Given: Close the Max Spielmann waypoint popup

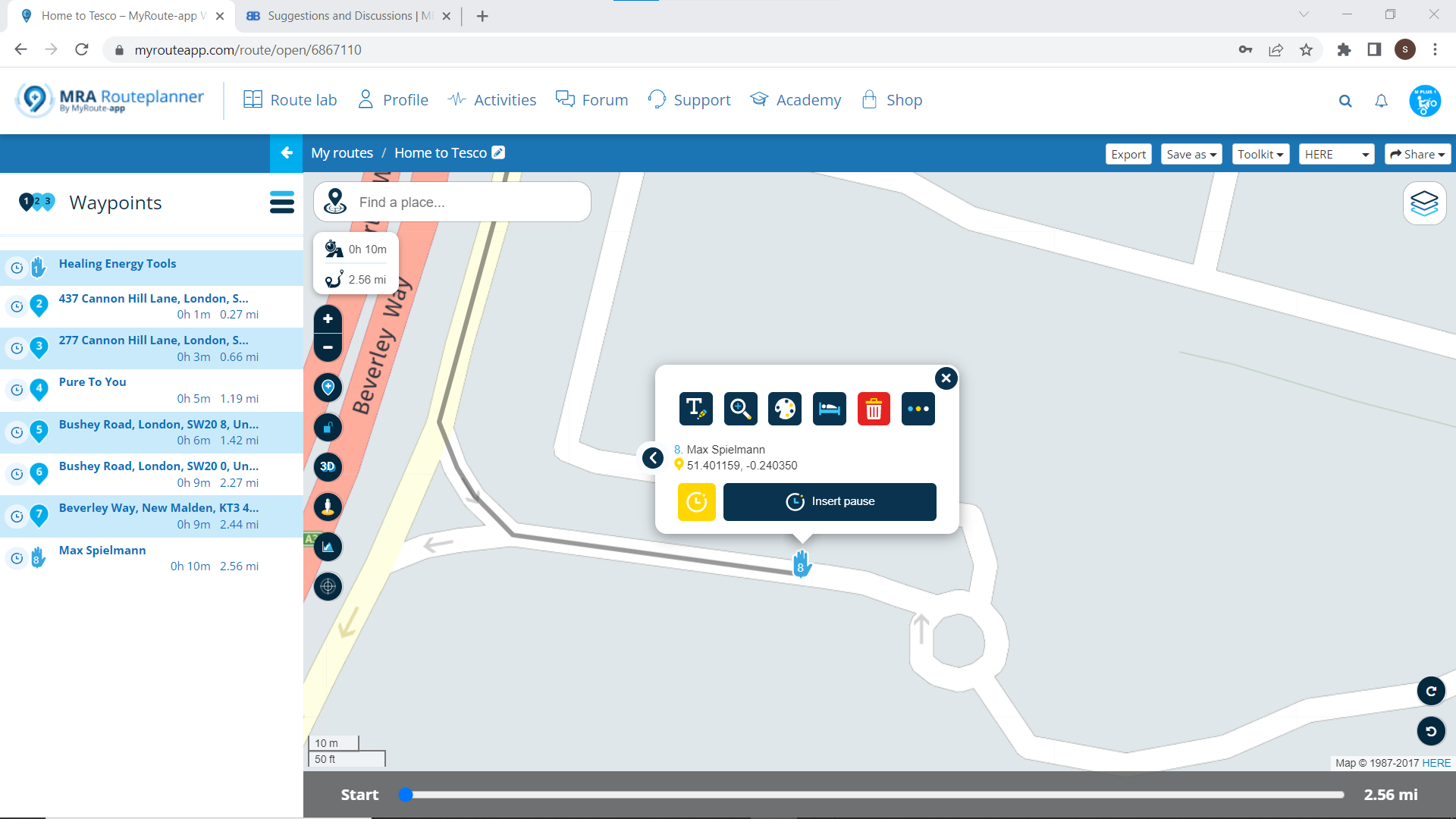Looking at the screenshot, I should point(946,378).
